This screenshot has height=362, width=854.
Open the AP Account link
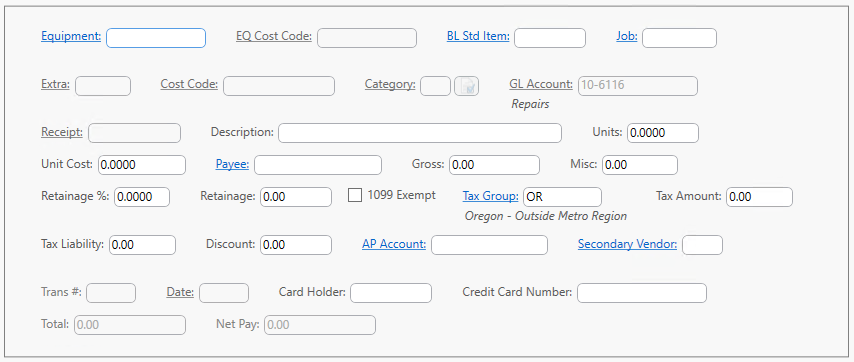click(x=394, y=244)
